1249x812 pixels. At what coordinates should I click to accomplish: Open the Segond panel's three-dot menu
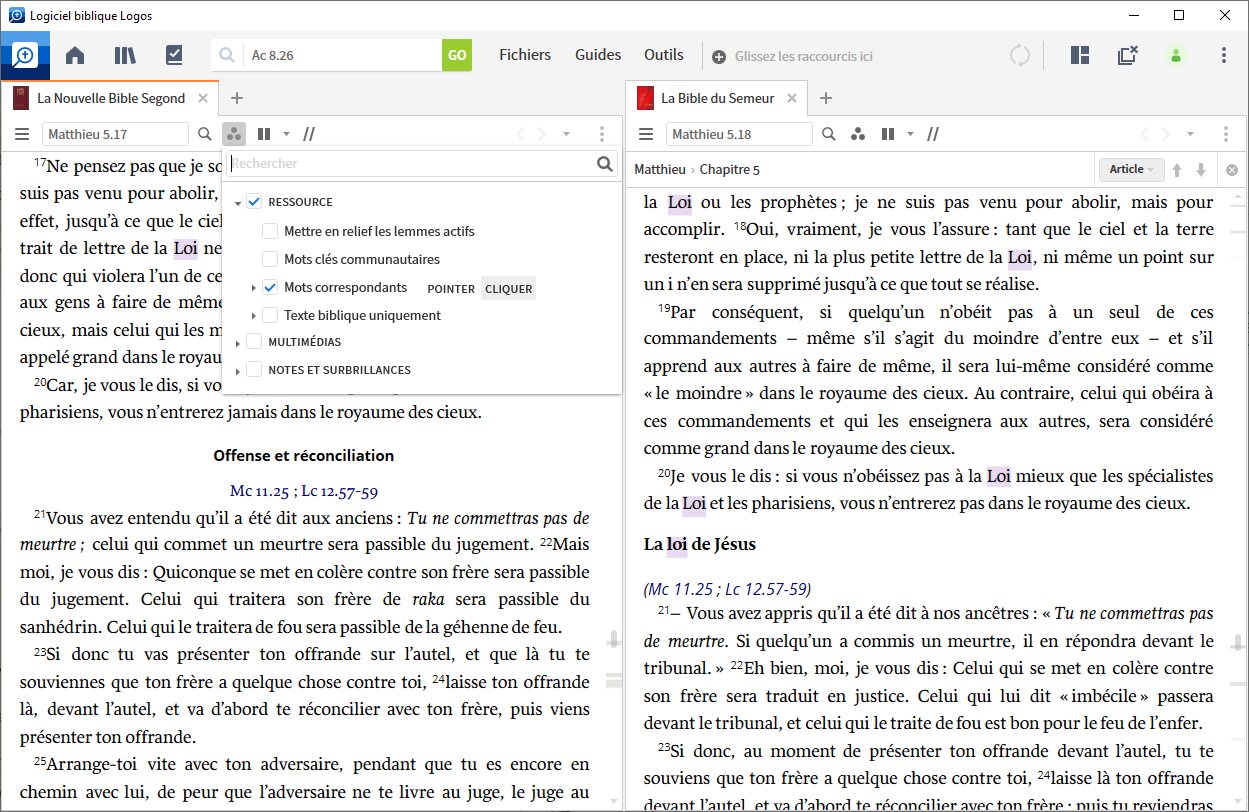[602, 134]
